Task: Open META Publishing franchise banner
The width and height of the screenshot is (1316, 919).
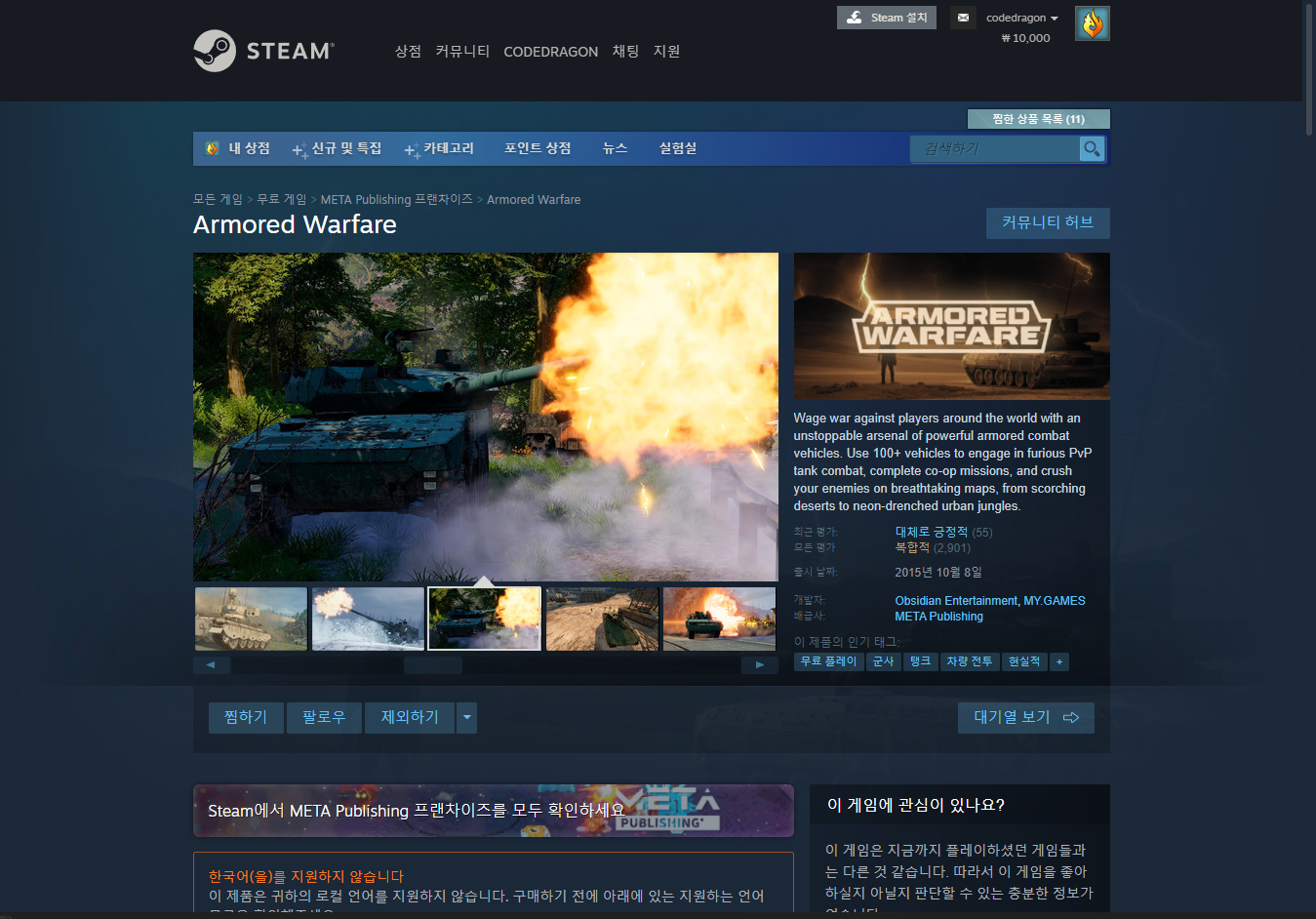Action: pos(494,811)
